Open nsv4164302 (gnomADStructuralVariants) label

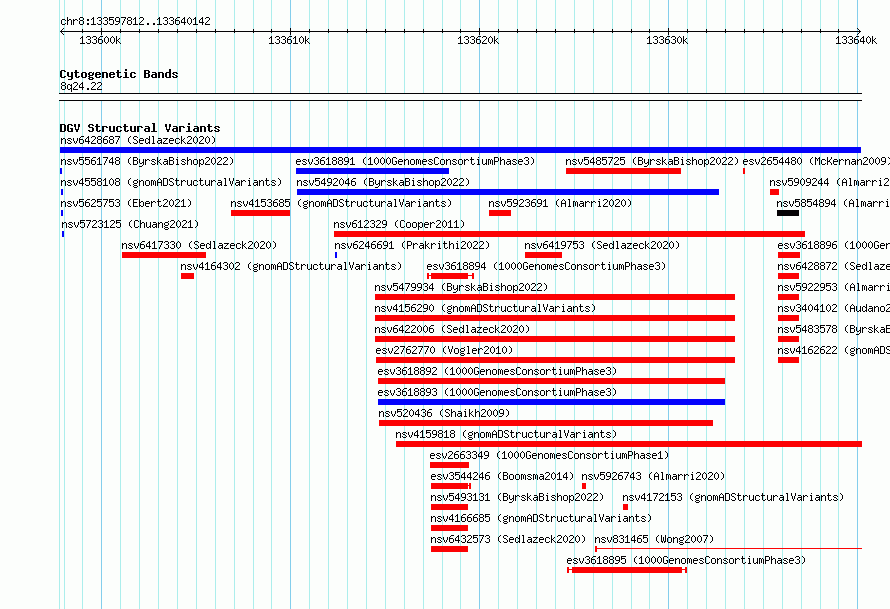[x=291, y=266]
